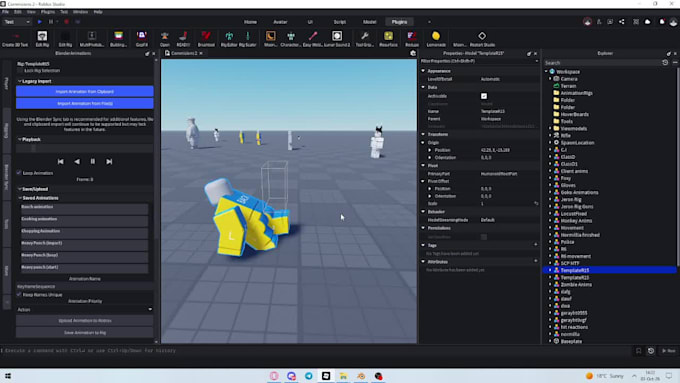Switch to the Home ribbon tab
This screenshot has width=680, height=383.
point(250,22)
